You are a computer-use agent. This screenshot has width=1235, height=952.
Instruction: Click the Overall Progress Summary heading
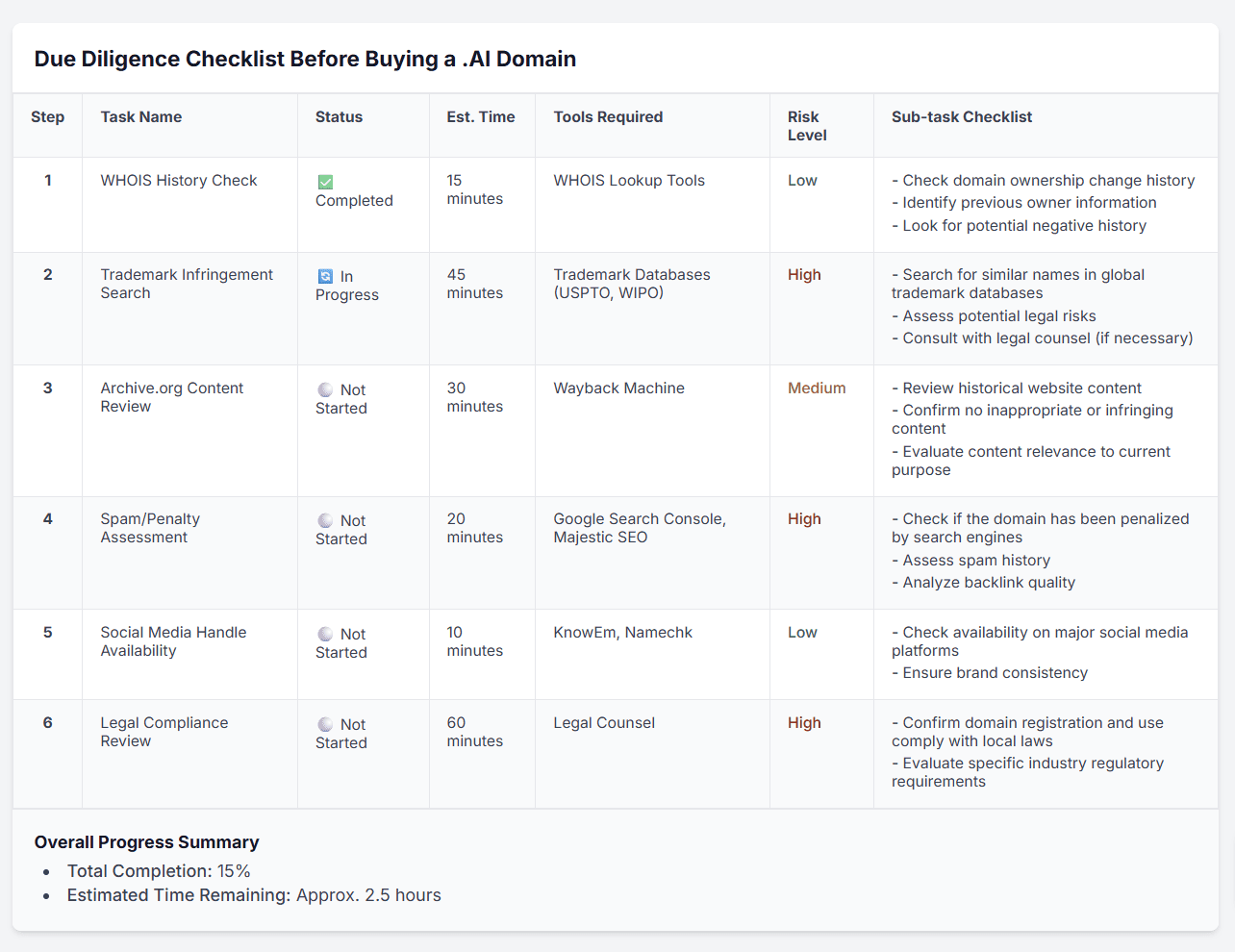pos(147,842)
